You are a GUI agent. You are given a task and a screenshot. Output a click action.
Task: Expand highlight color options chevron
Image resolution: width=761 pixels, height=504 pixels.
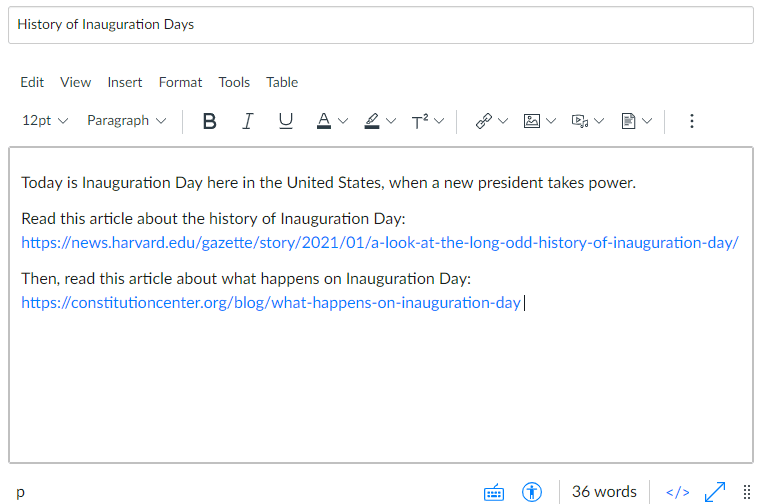coord(391,121)
